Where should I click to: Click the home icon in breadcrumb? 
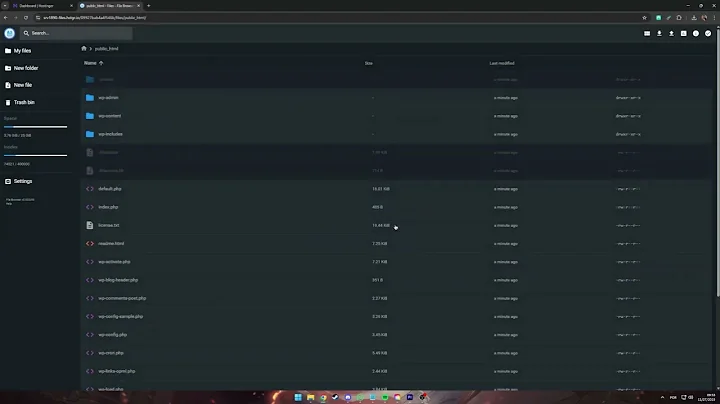click(x=84, y=48)
